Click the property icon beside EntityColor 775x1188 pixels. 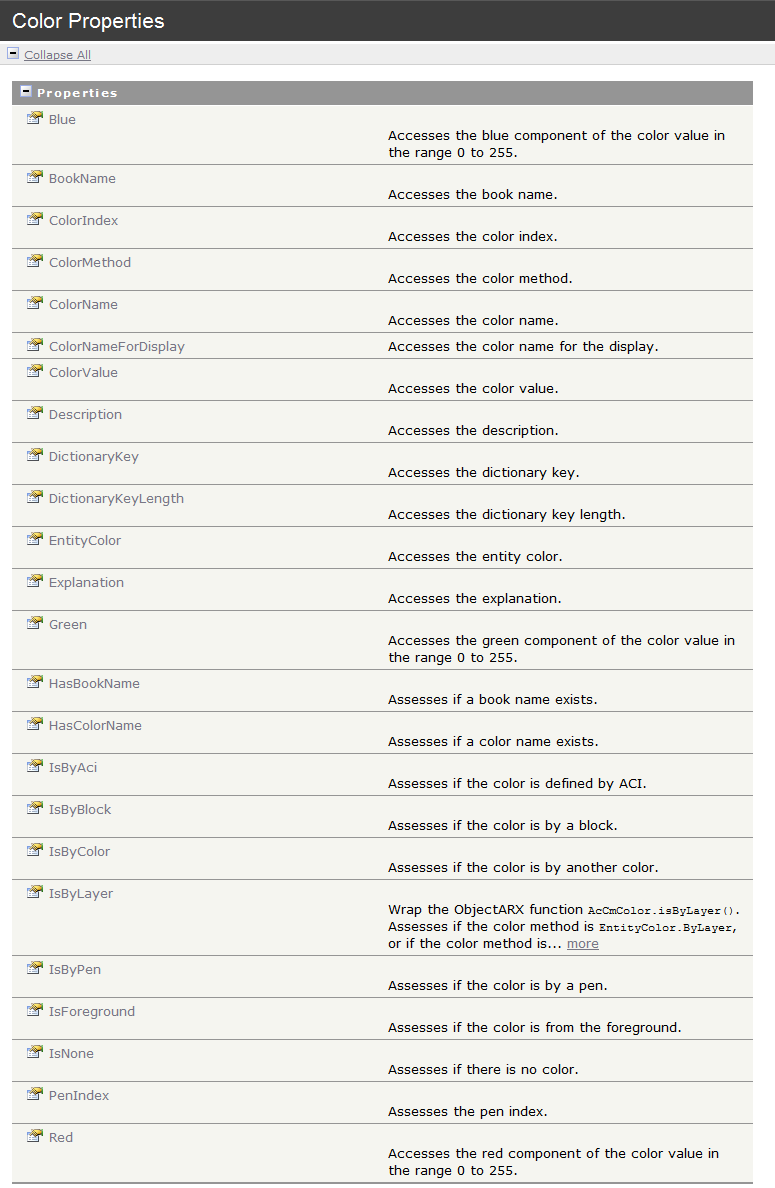(35, 540)
